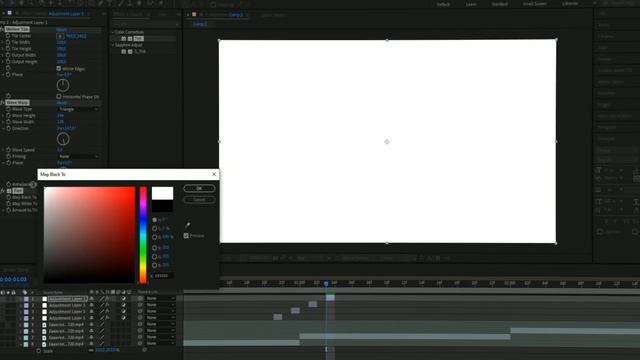This screenshot has width=640, height=360.
Task: Toggle stopwatch for Output Width property
Action: [x=8, y=55]
